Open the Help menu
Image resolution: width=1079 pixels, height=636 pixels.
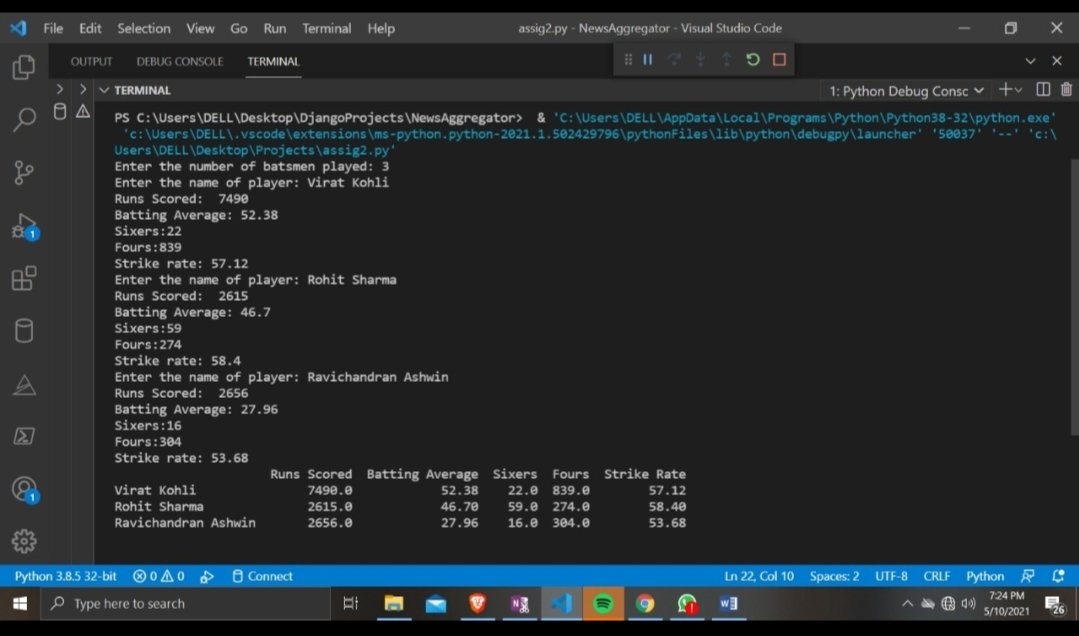pos(381,28)
